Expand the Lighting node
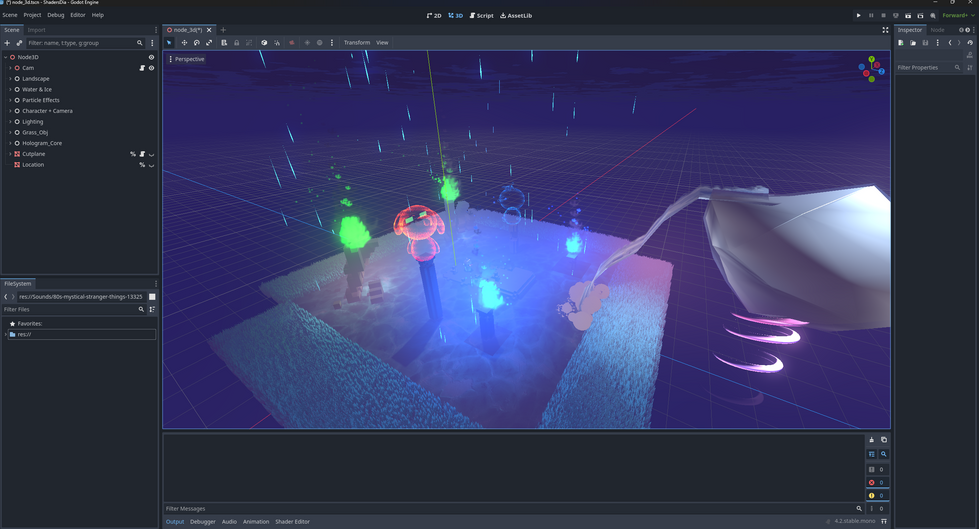Viewport: 979px width, 529px height. coord(10,122)
